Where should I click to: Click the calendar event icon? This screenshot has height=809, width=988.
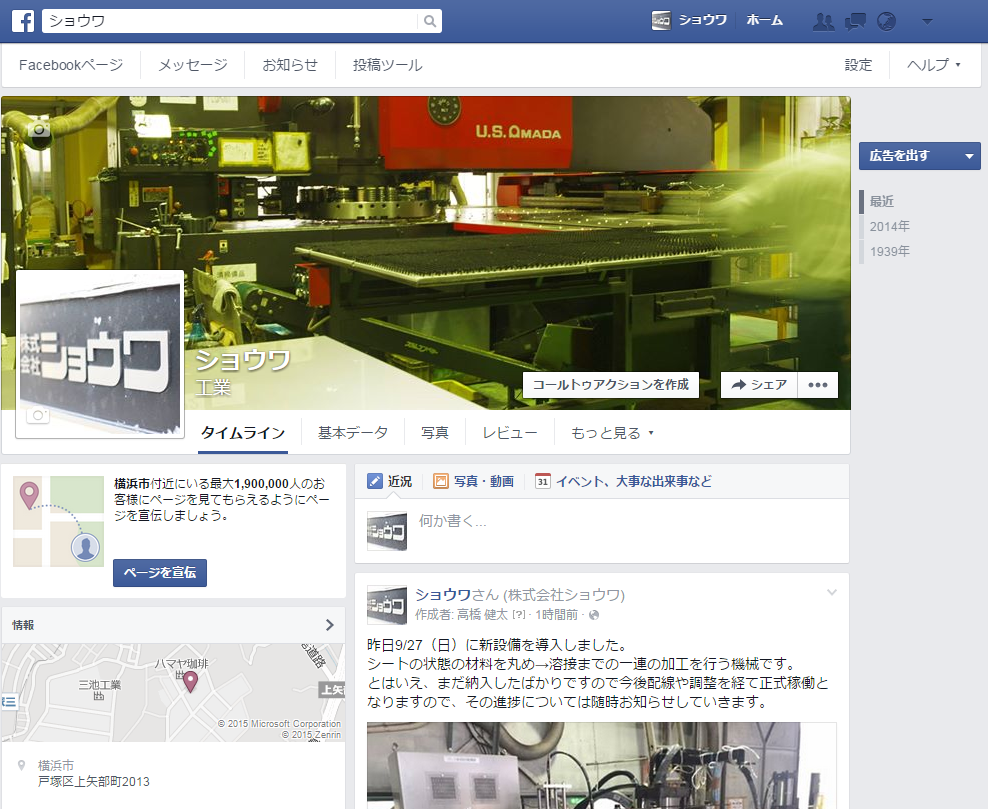543,481
